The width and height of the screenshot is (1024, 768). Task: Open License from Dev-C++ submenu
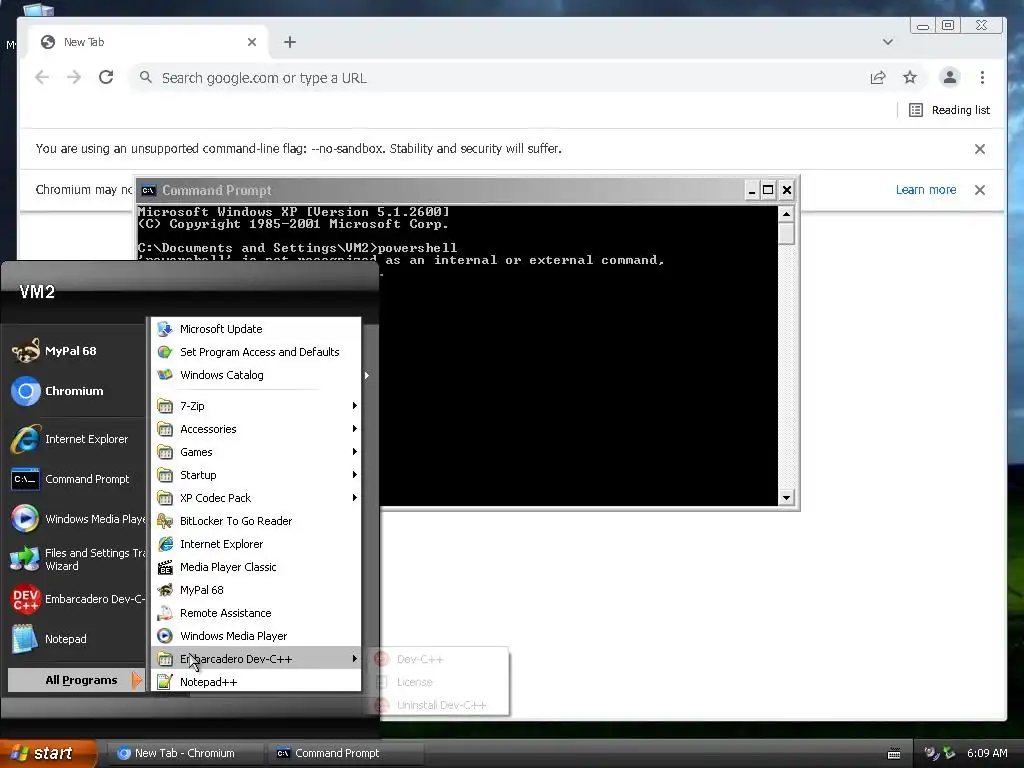click(438, 682)
